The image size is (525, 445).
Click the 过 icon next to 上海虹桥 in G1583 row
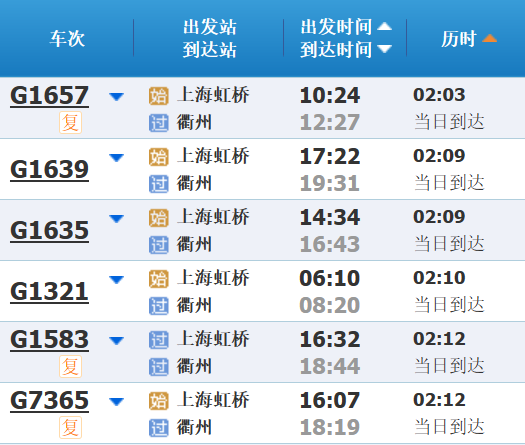click(x=158, y=340)
